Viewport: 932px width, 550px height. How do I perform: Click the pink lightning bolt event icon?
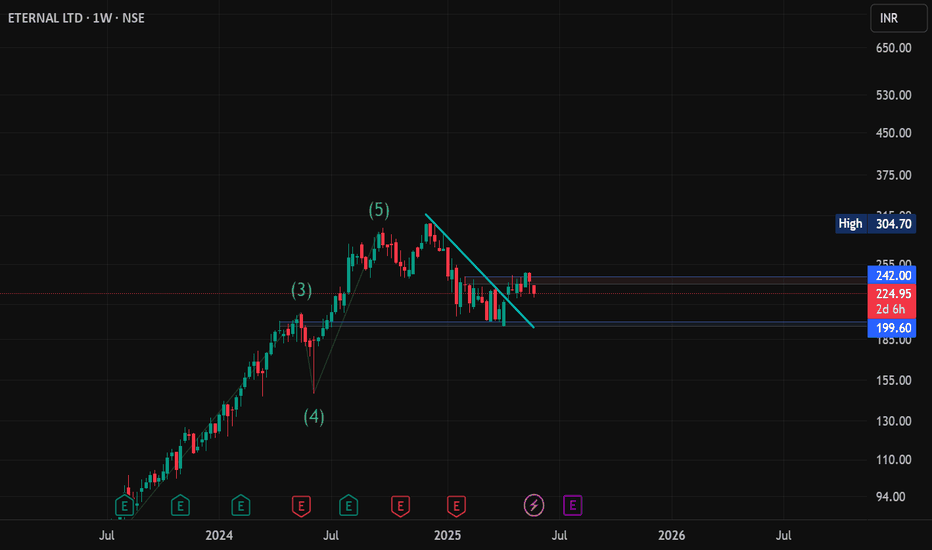[x=534, y=505]
